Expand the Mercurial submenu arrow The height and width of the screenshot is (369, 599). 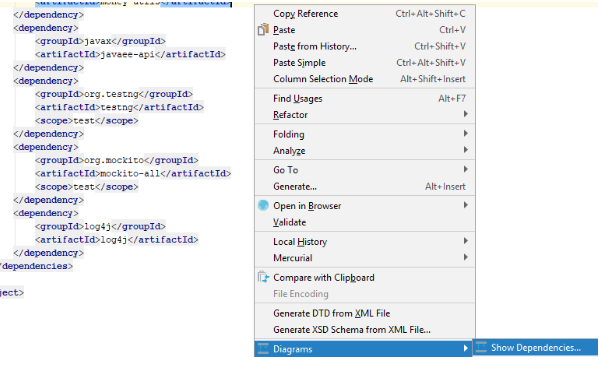click(465, 257)
